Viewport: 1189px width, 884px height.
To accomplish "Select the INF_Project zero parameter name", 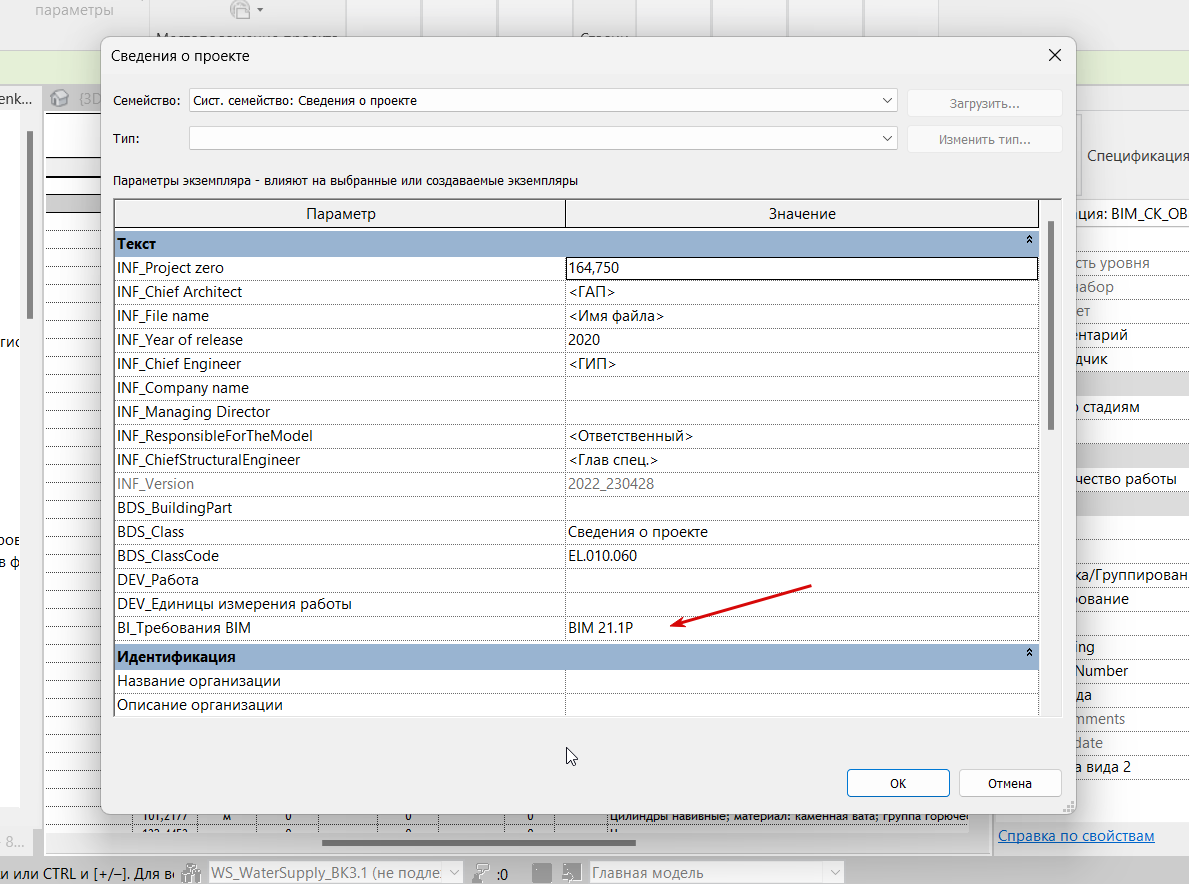I will click(x=170, y=268).
